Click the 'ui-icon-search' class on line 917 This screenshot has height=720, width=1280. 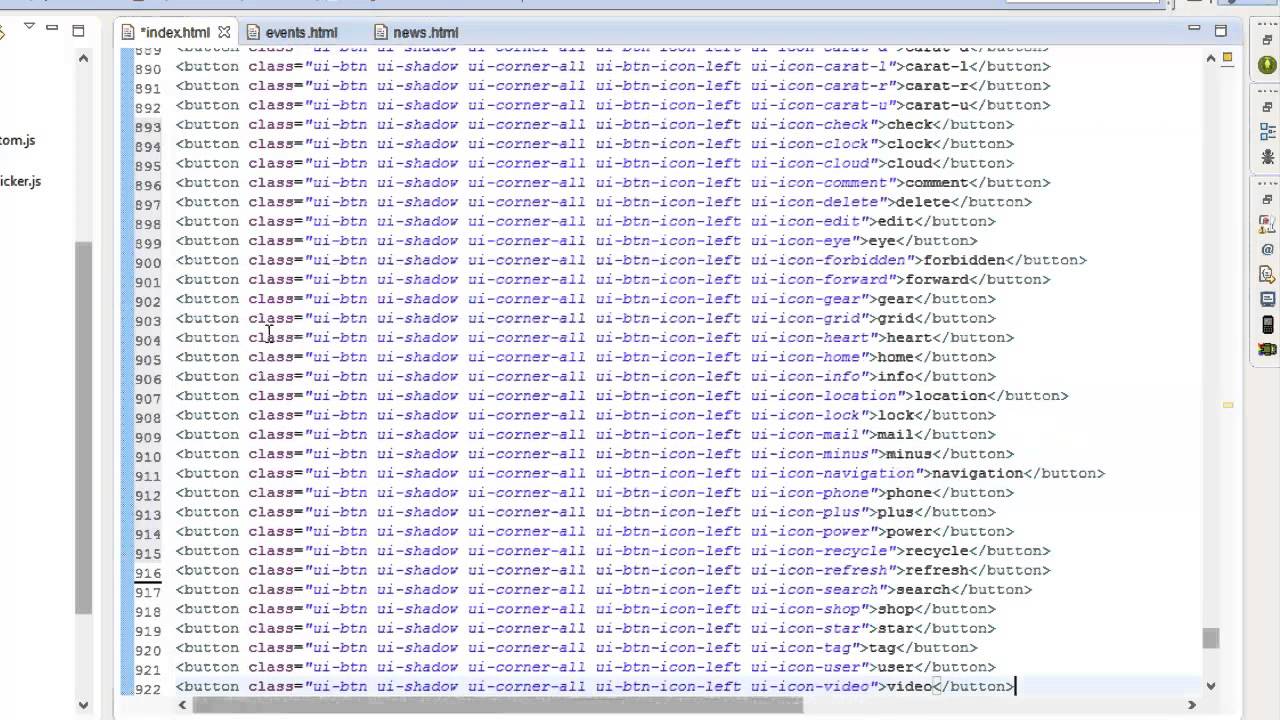pyautogui.click(x=814, y=590)
